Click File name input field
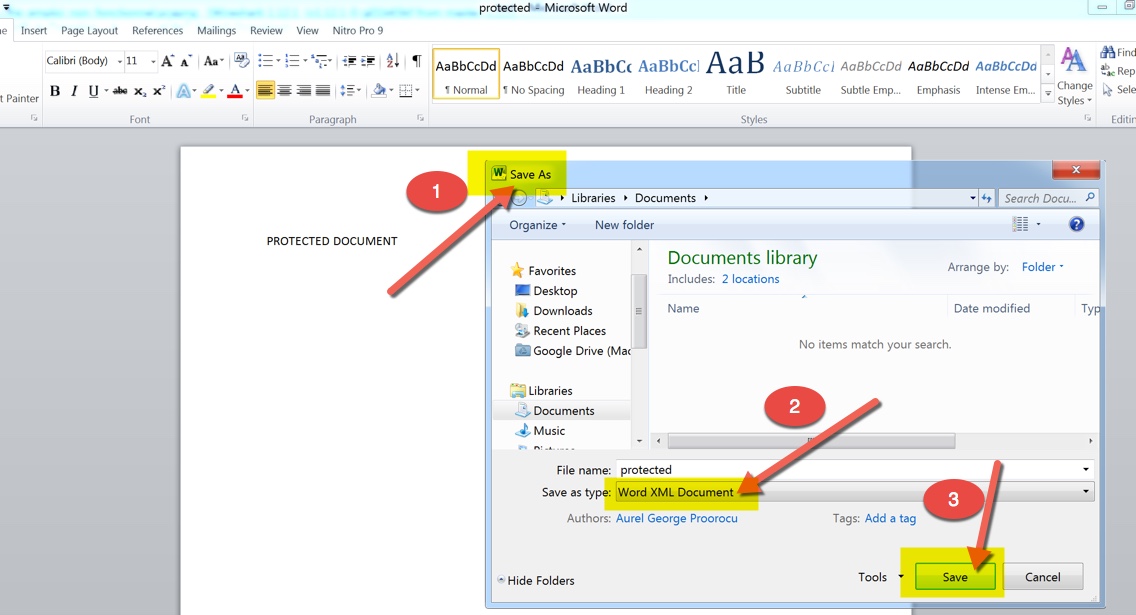The width and height of the screenshot is (1136, 615). tap(855, 469)
